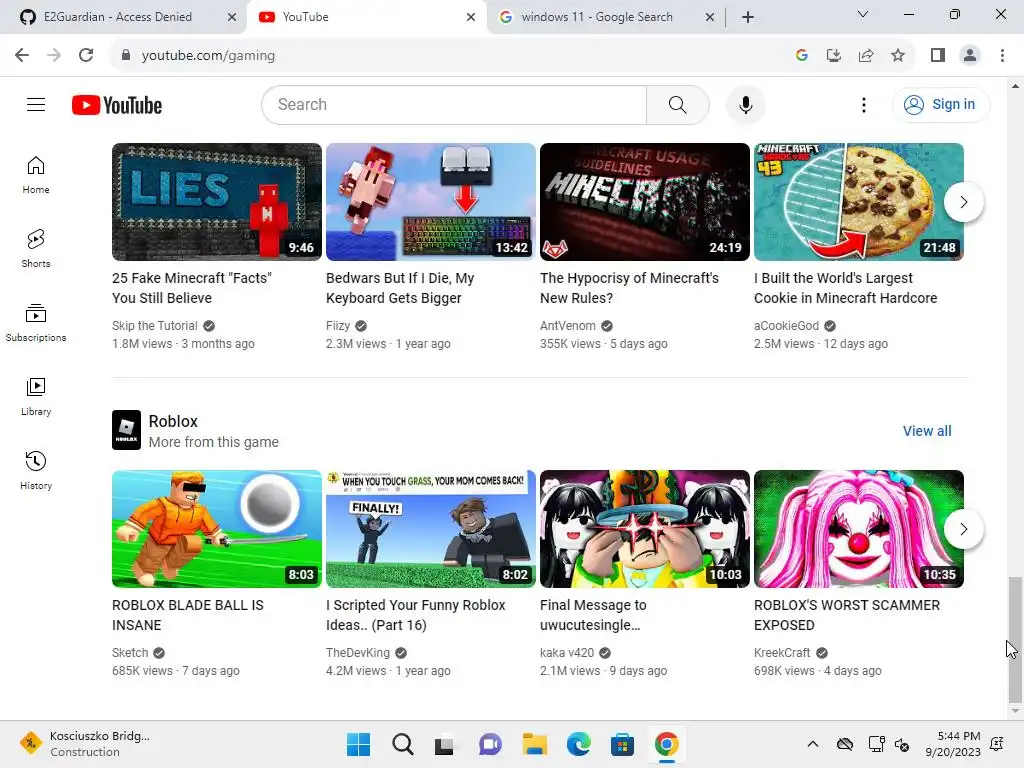
Task: Click the Google icon in address bar
Action: [x=802, y=56]
